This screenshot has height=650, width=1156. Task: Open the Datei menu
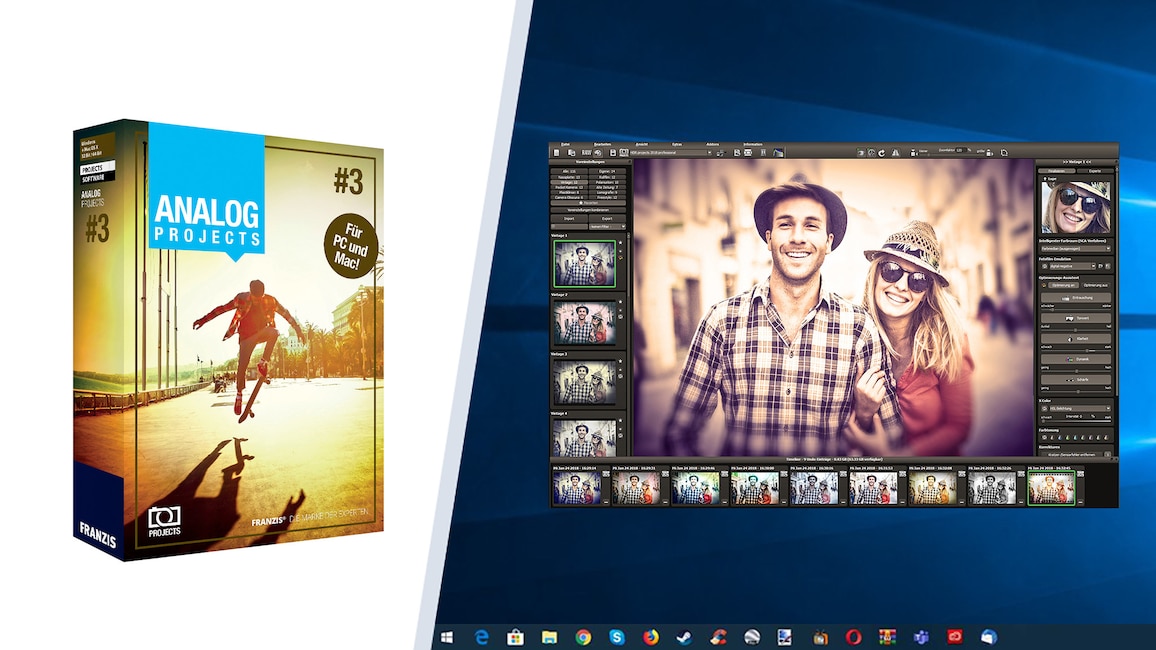coord(565,144)
